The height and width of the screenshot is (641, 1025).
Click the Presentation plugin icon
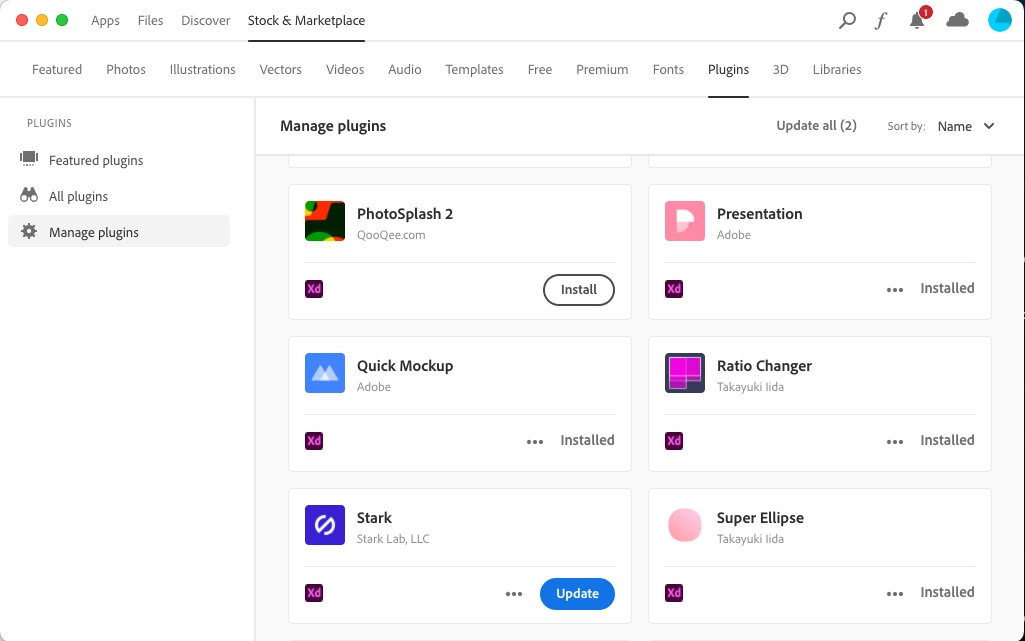(685, 221)
